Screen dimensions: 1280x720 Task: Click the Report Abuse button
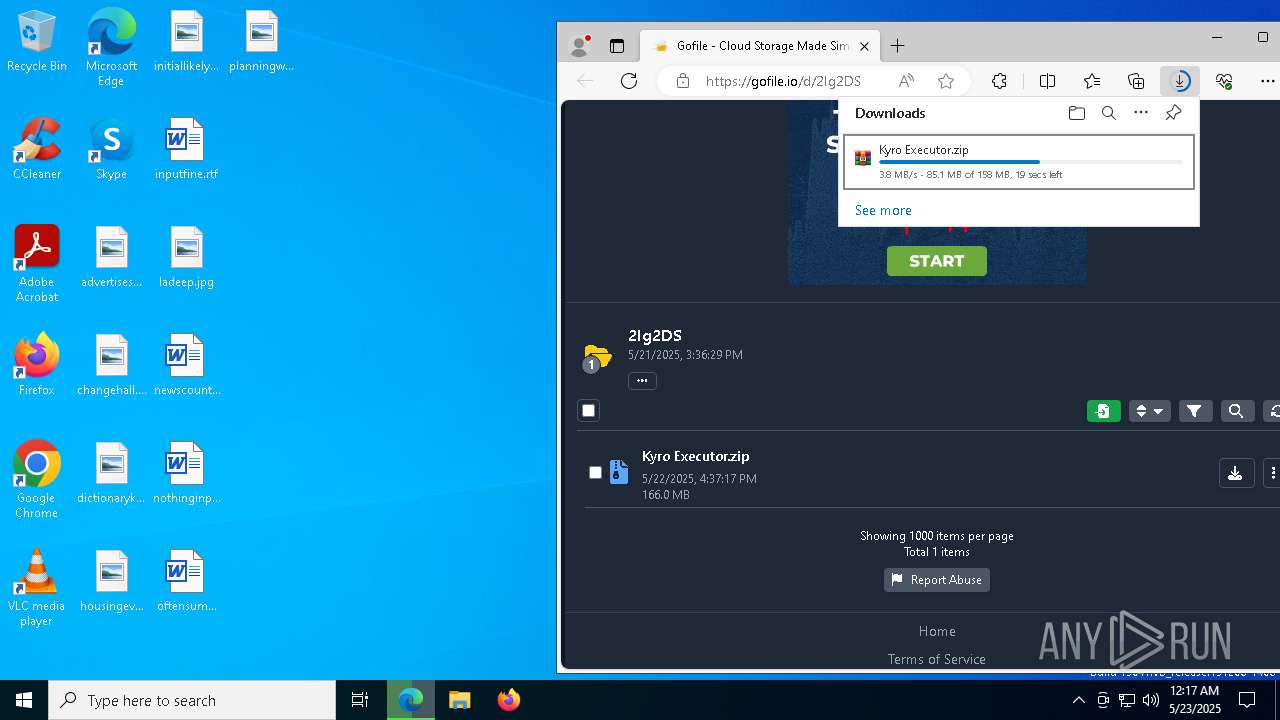pyautogui.click(x=937, y=580)
